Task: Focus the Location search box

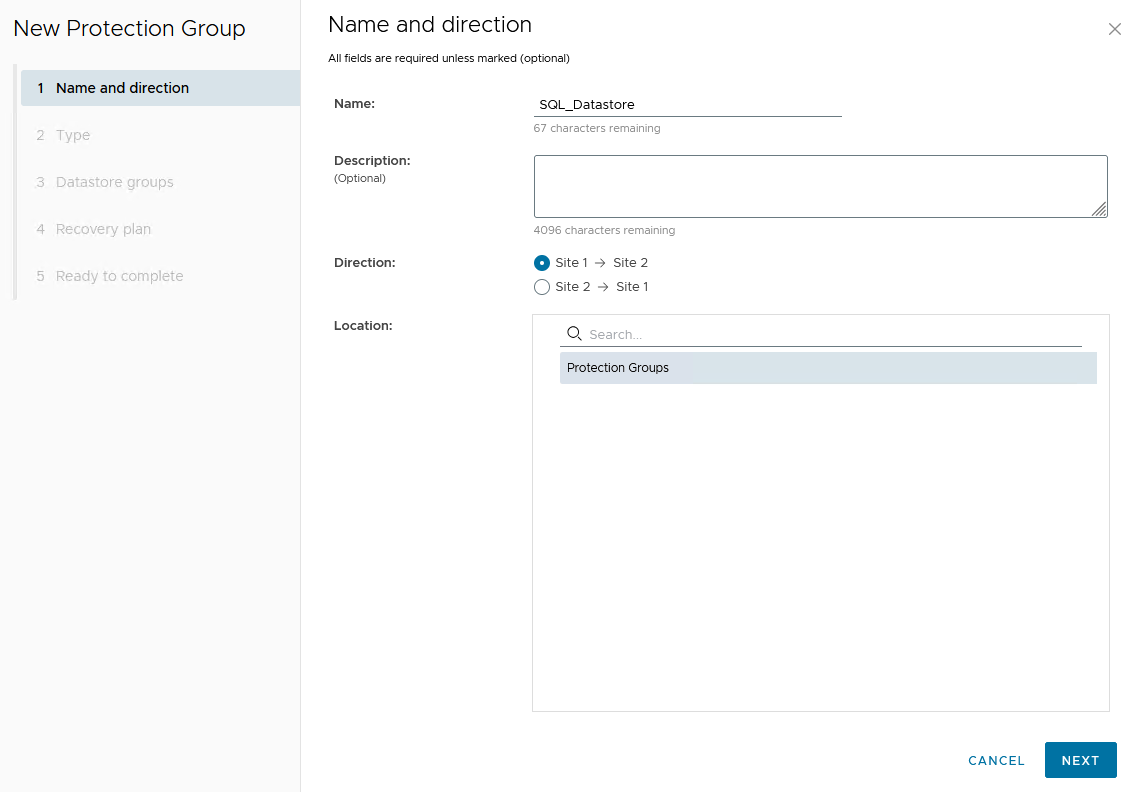Action: click(833, 335)
